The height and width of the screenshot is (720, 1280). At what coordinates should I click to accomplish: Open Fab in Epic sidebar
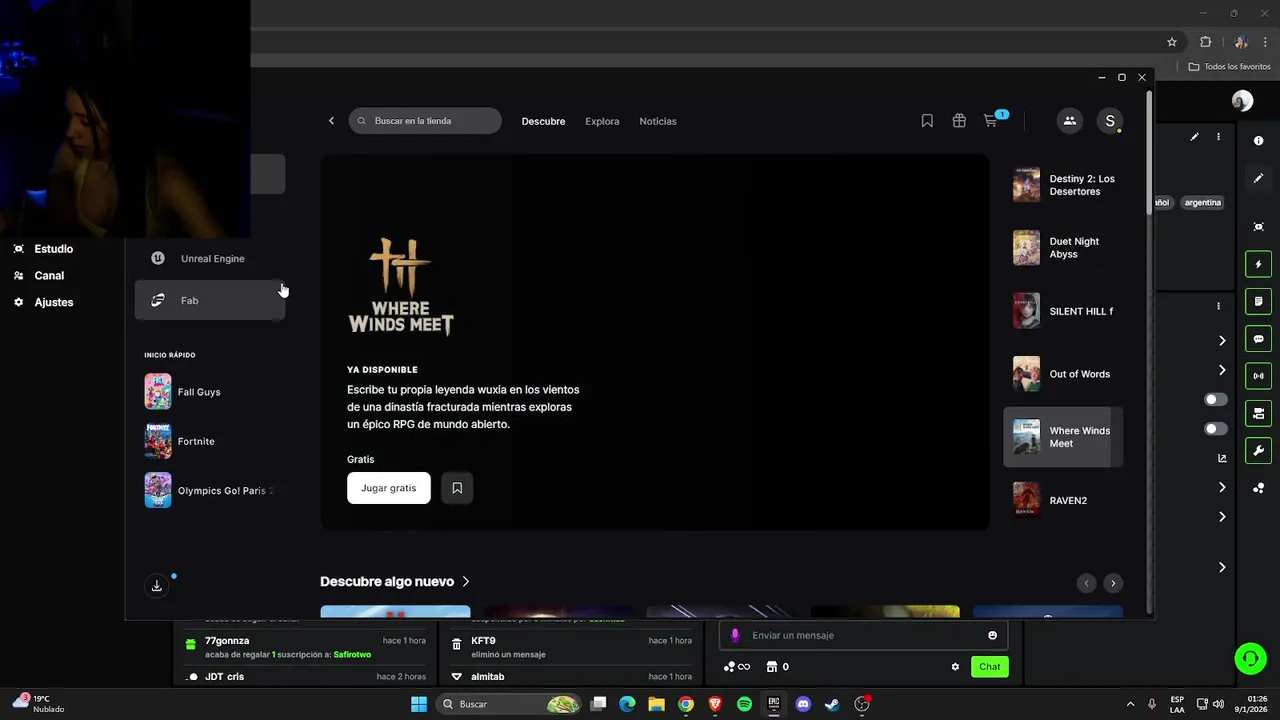click(x=210, y=300)
